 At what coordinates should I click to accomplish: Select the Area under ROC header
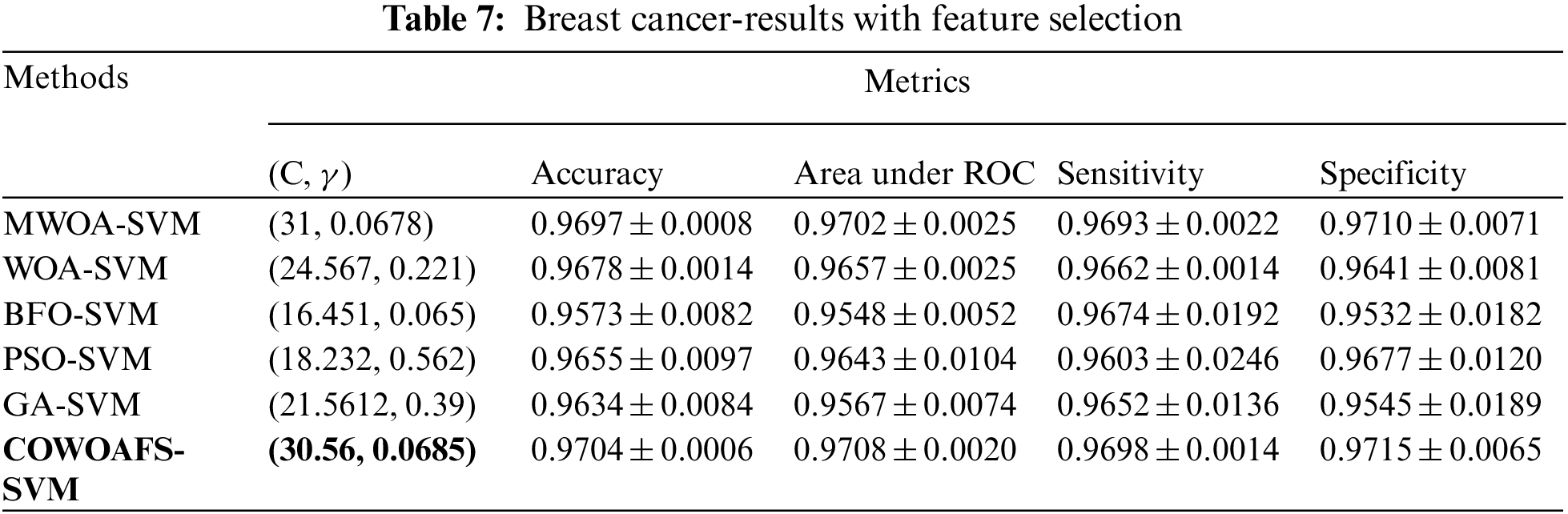914,175
